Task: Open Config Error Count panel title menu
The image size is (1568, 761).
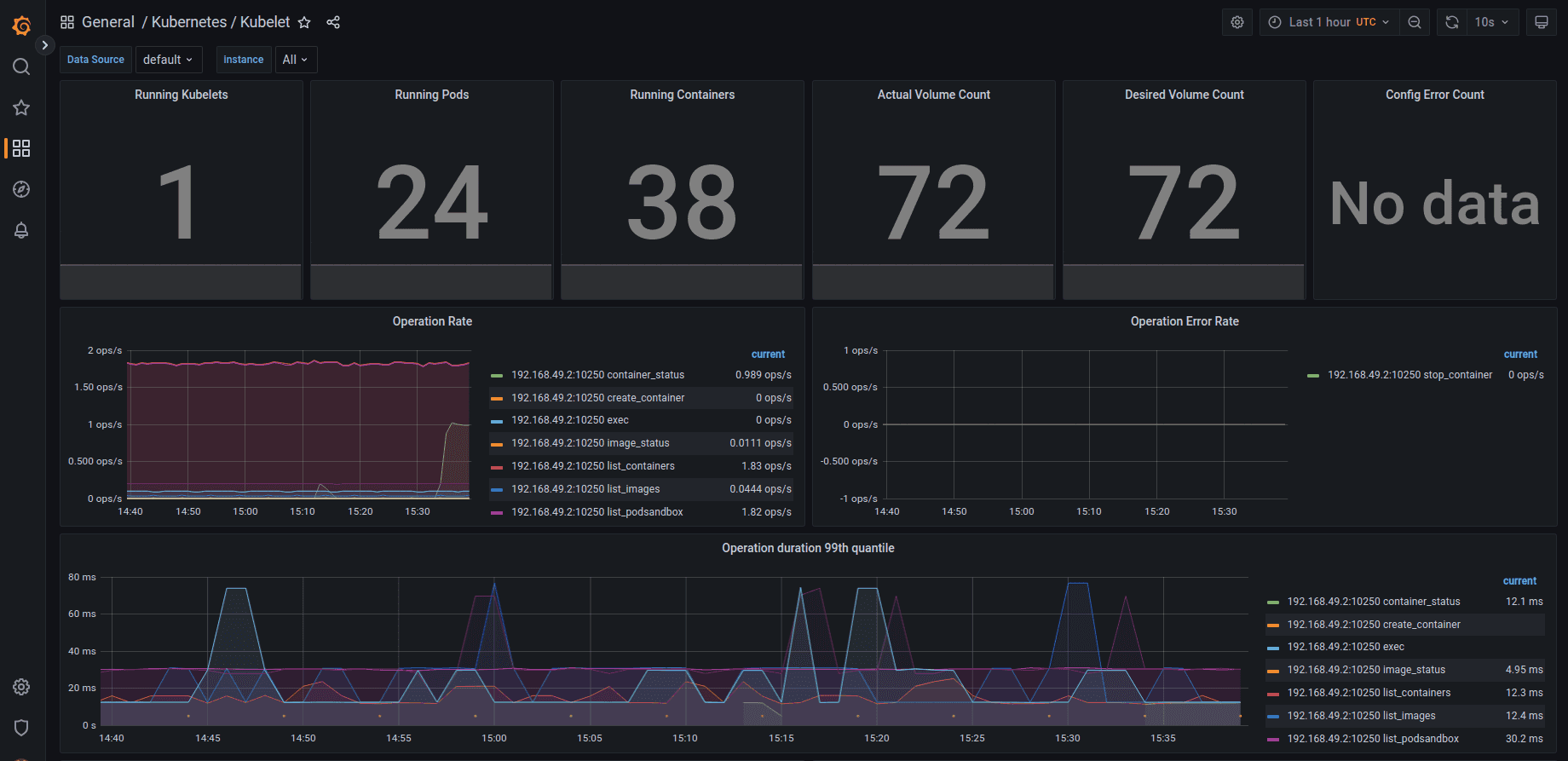Action: coord(1435,95)
